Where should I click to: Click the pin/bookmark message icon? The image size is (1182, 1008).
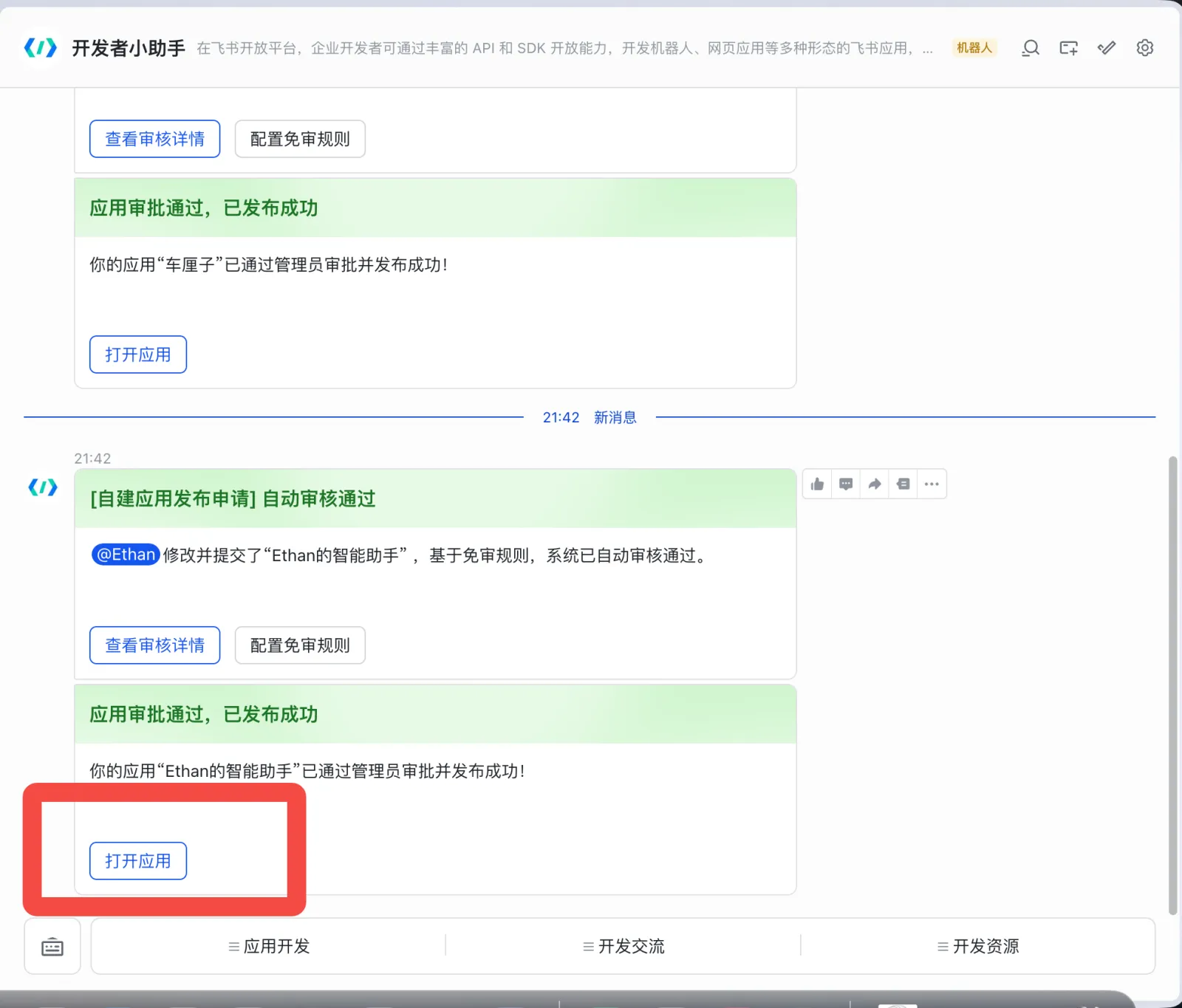[x=903, y=484]
